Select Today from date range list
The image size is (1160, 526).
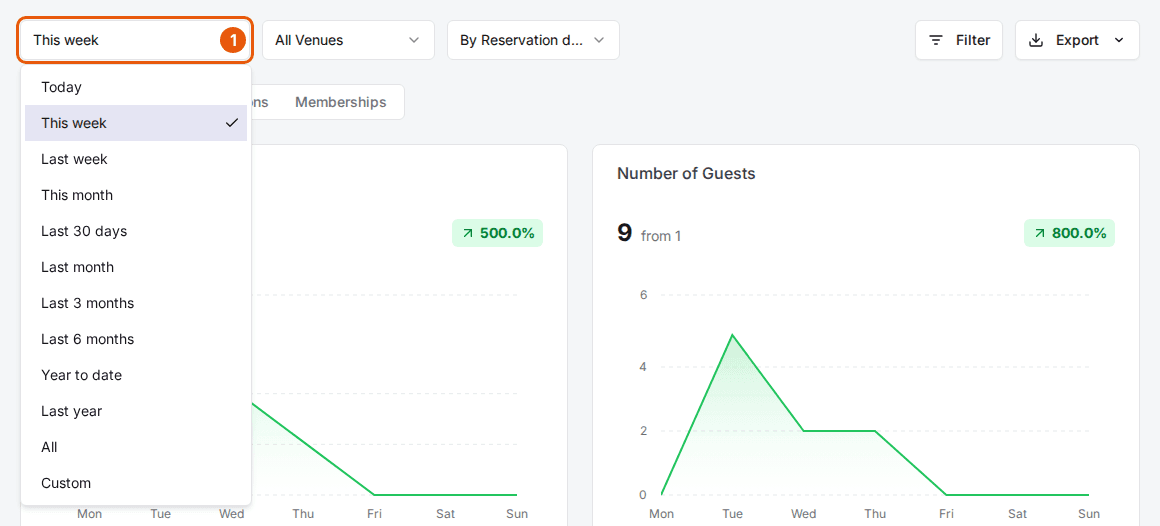coord(136,87)
